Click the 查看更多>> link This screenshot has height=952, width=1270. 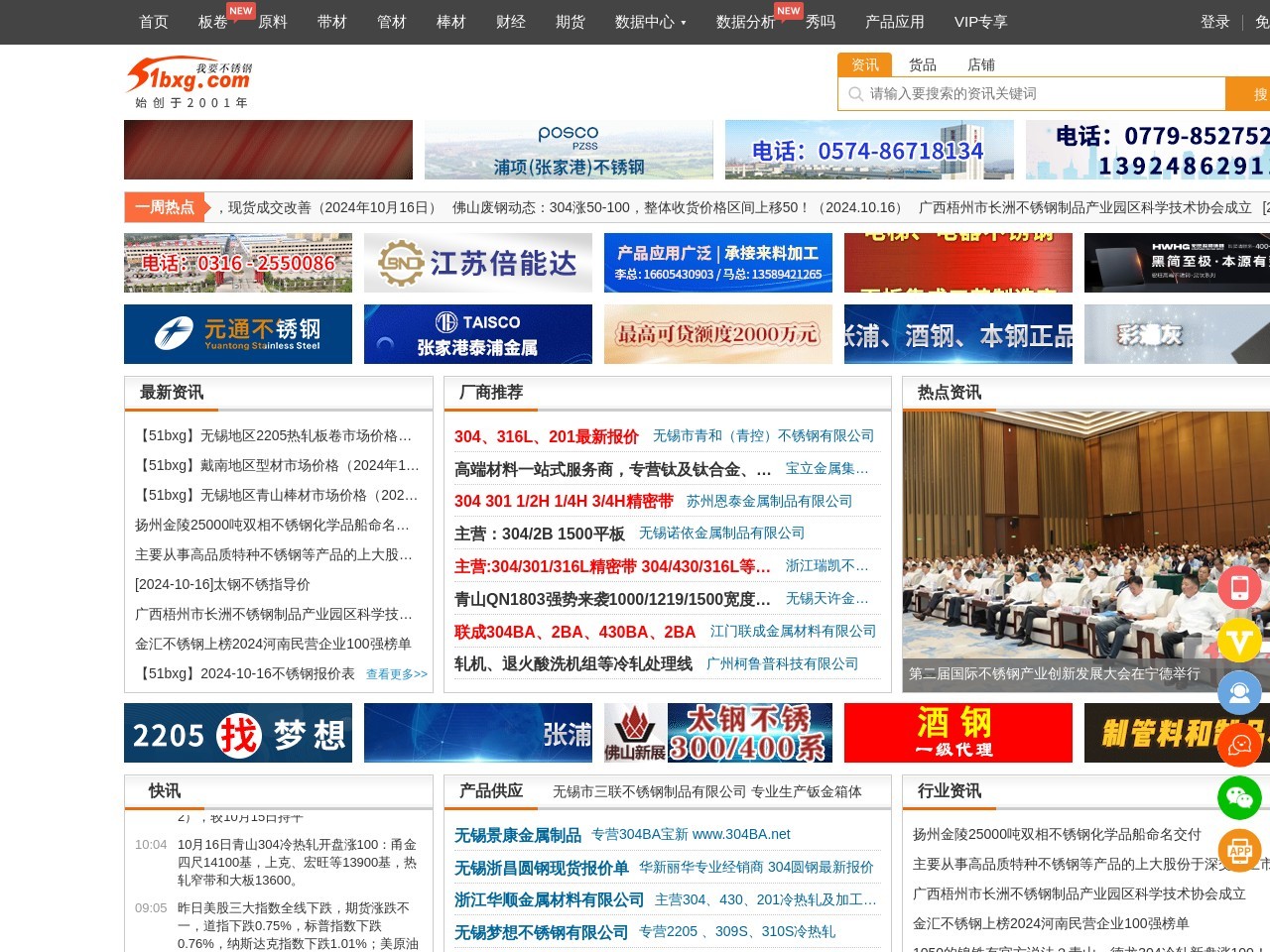[x=396, y=674]
